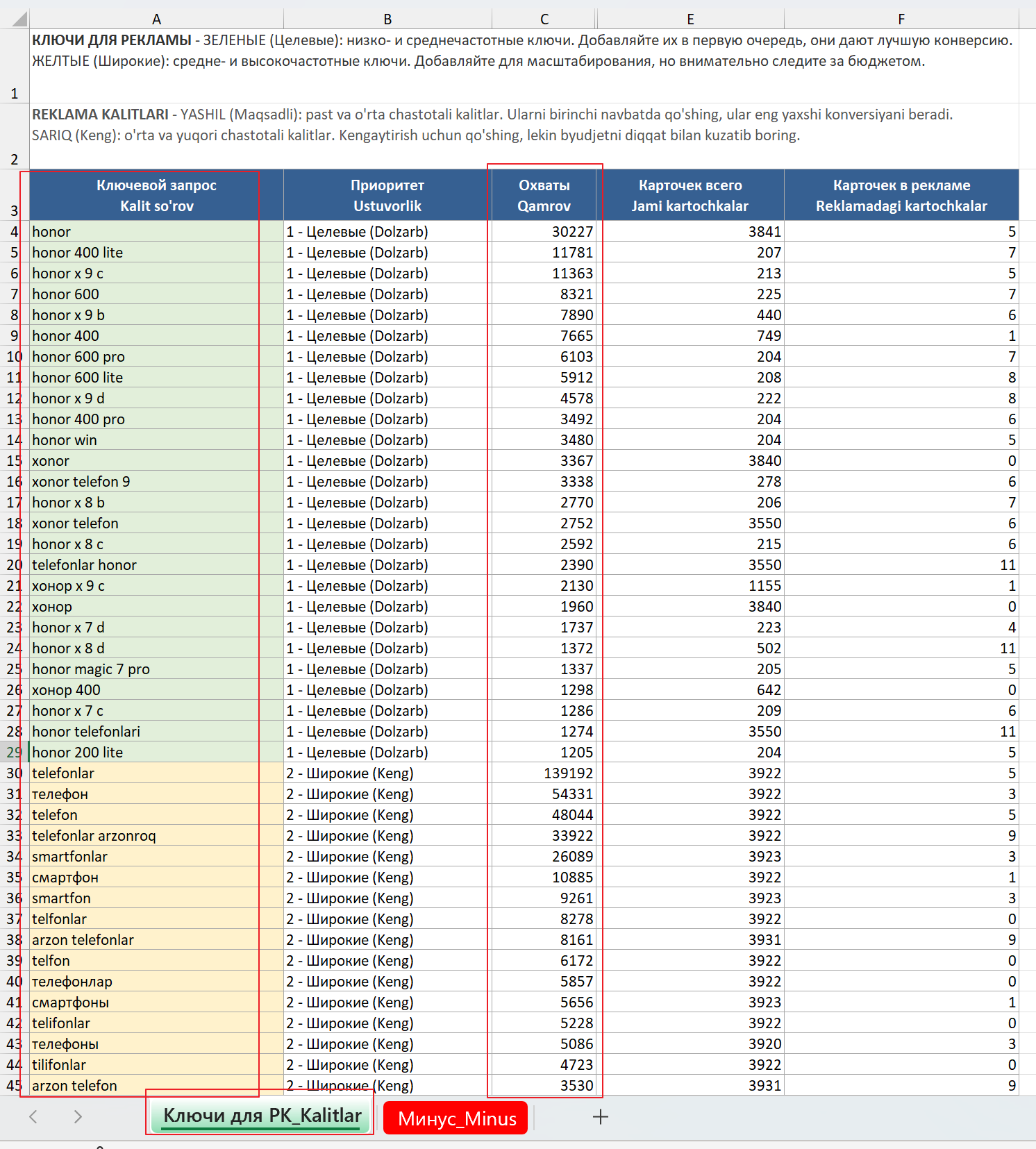
Task: Select the priority cell in the 'telfon' row
Action: point(387,960)
